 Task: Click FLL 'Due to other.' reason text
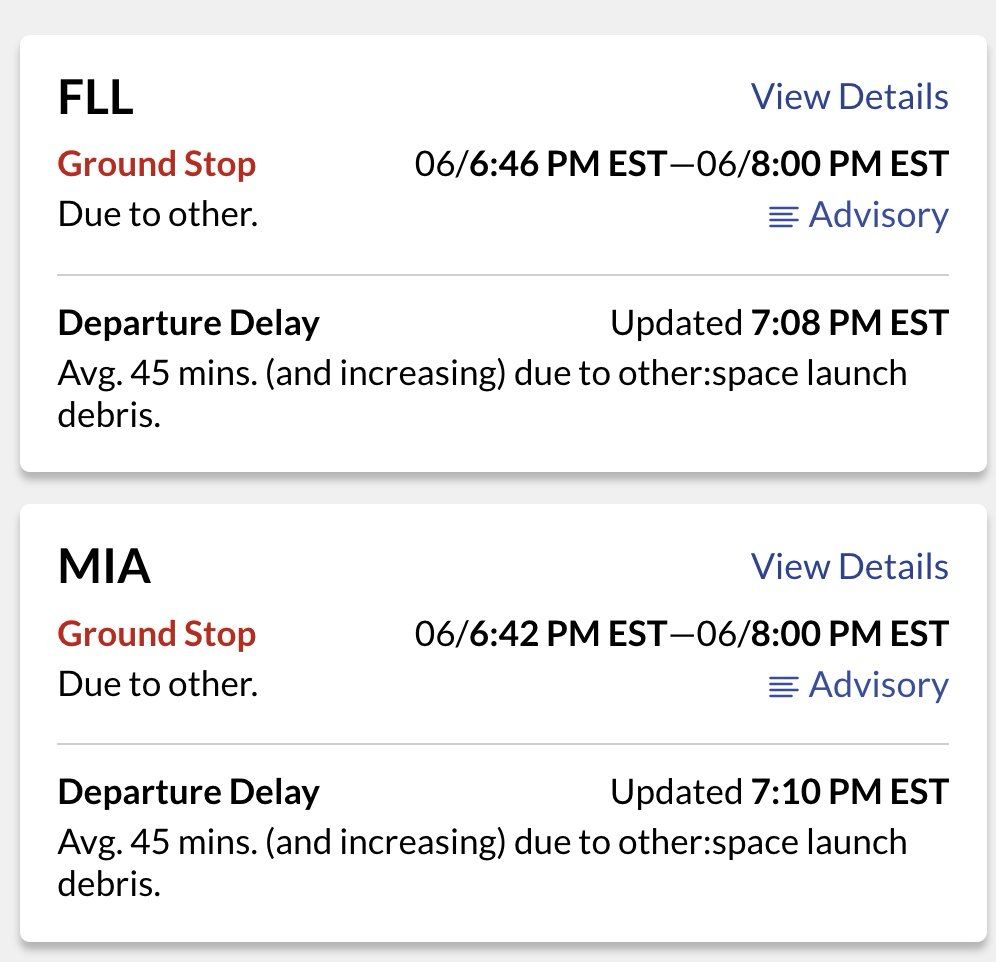click(158, 214)
